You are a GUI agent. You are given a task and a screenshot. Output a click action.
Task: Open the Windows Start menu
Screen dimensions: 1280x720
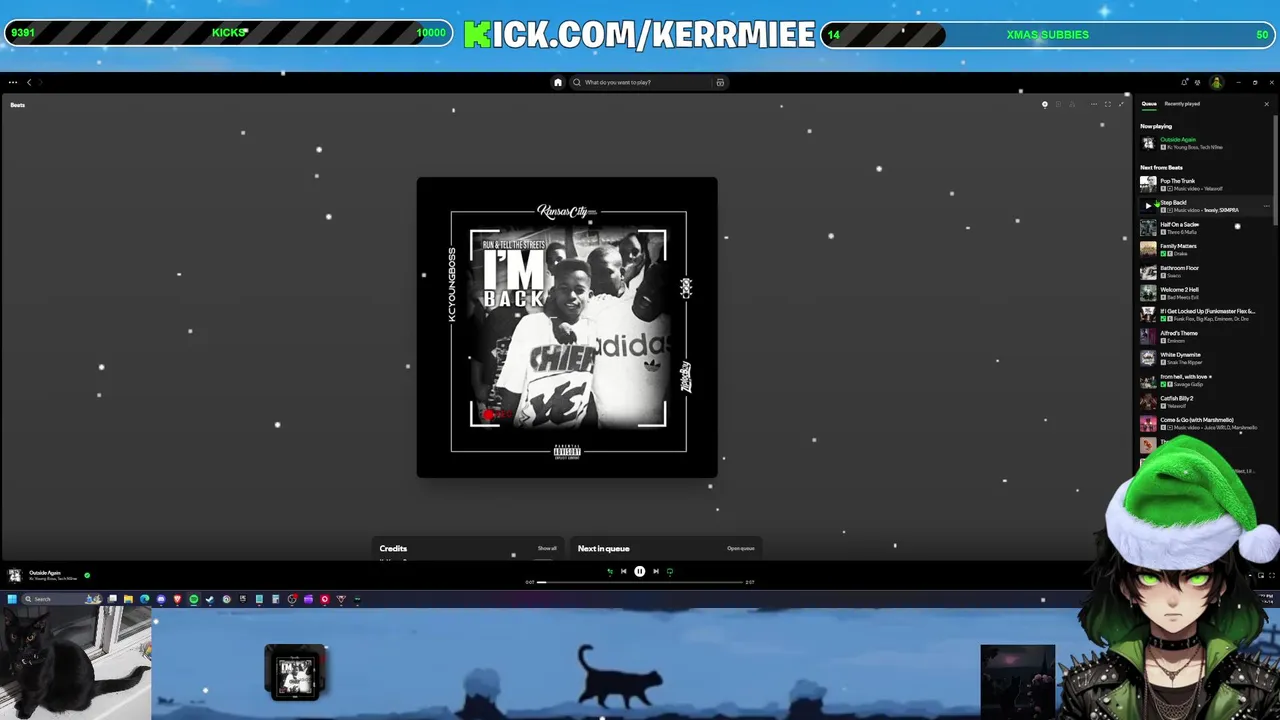[12, 599]
